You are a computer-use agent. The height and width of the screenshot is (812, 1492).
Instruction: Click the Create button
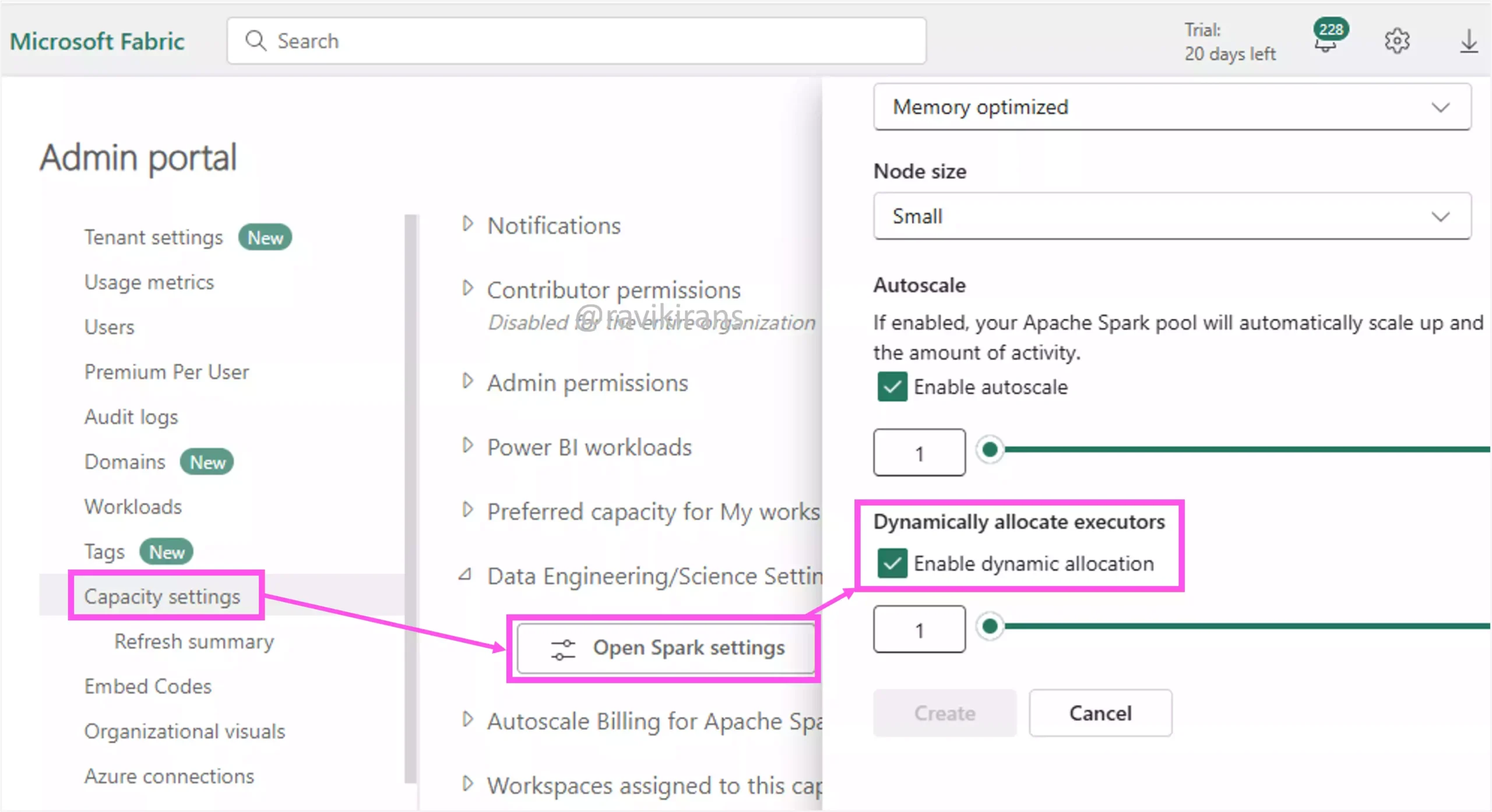944,713
